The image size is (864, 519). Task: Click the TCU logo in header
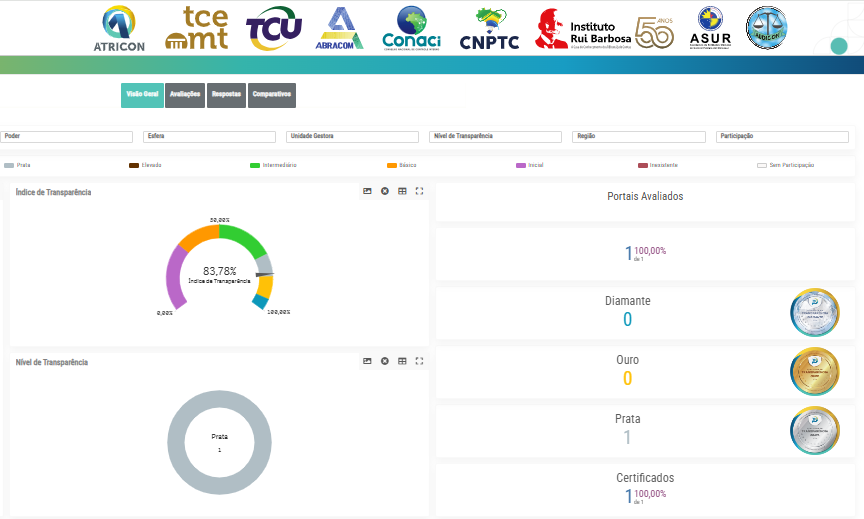tap(273, 28)
